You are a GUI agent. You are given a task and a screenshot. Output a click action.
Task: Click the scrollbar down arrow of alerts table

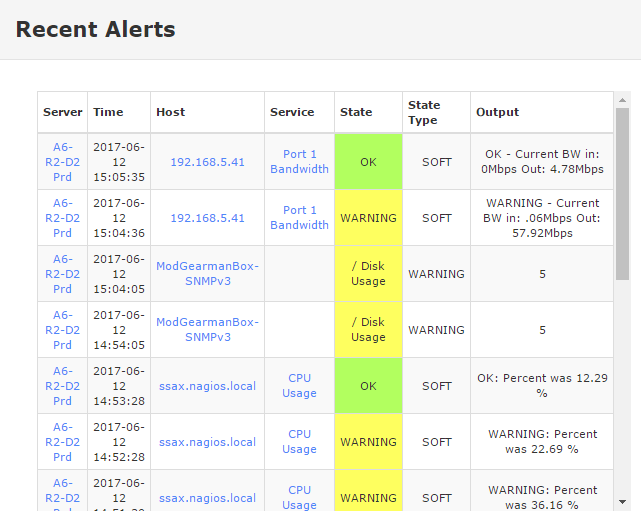point(622,502)
